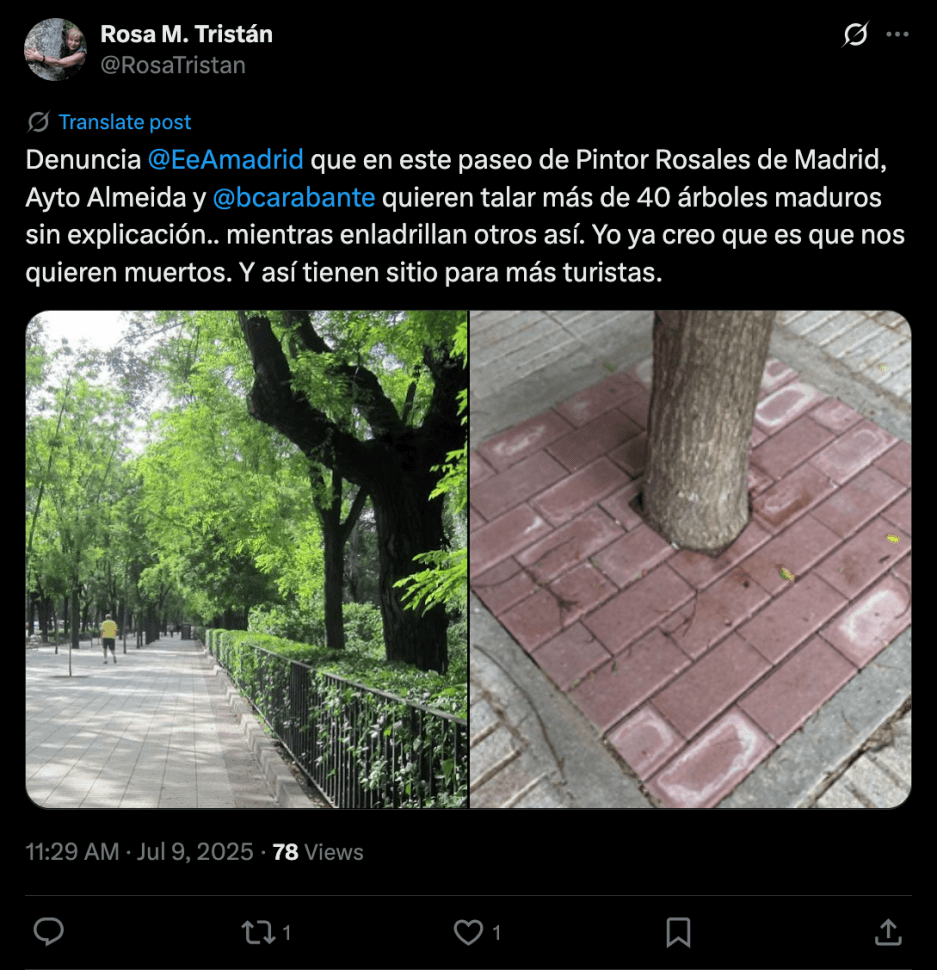
Task: Bookmark this post
Action: (678, 932)
